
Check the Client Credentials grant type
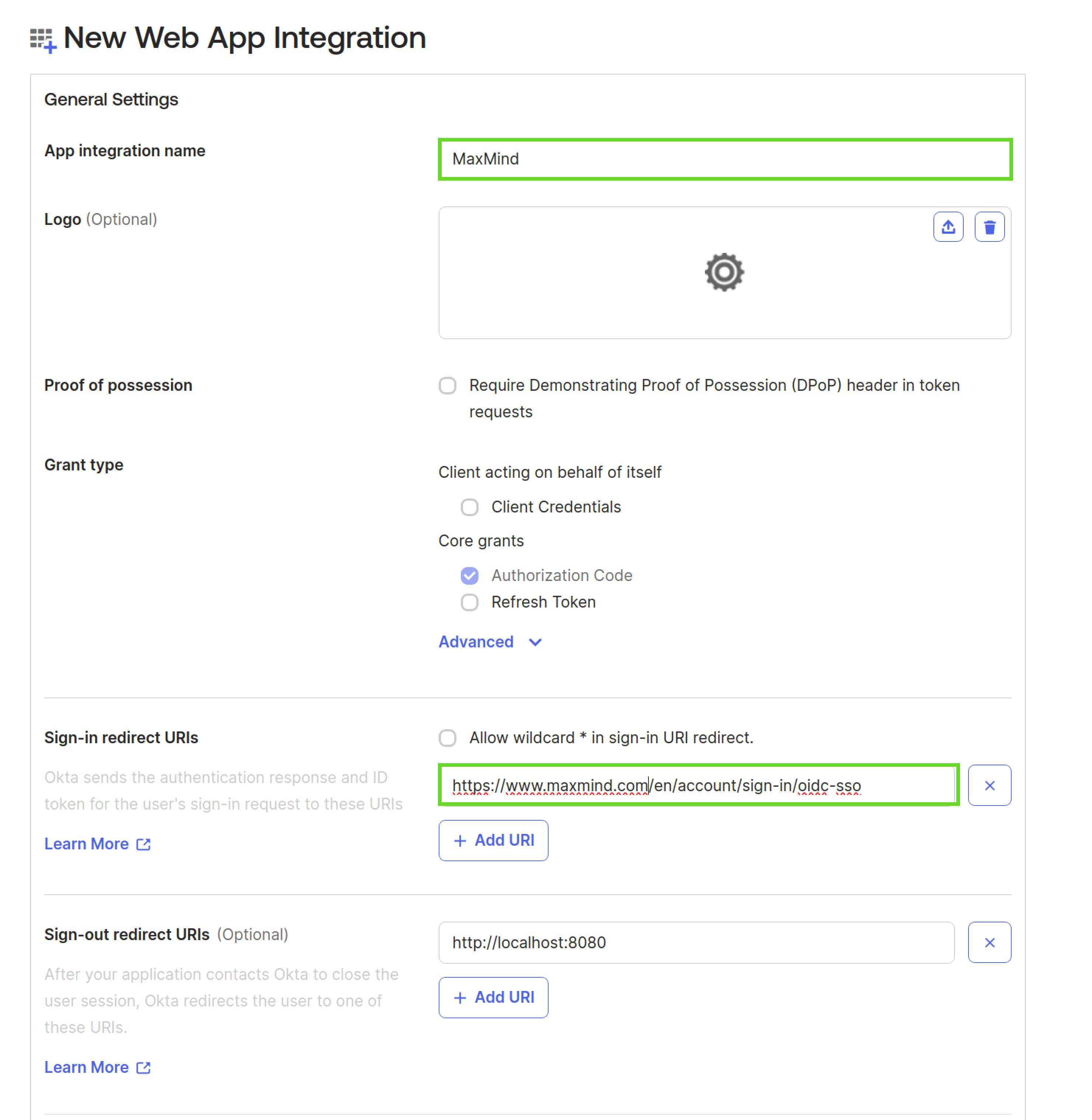tap(469, 507)
